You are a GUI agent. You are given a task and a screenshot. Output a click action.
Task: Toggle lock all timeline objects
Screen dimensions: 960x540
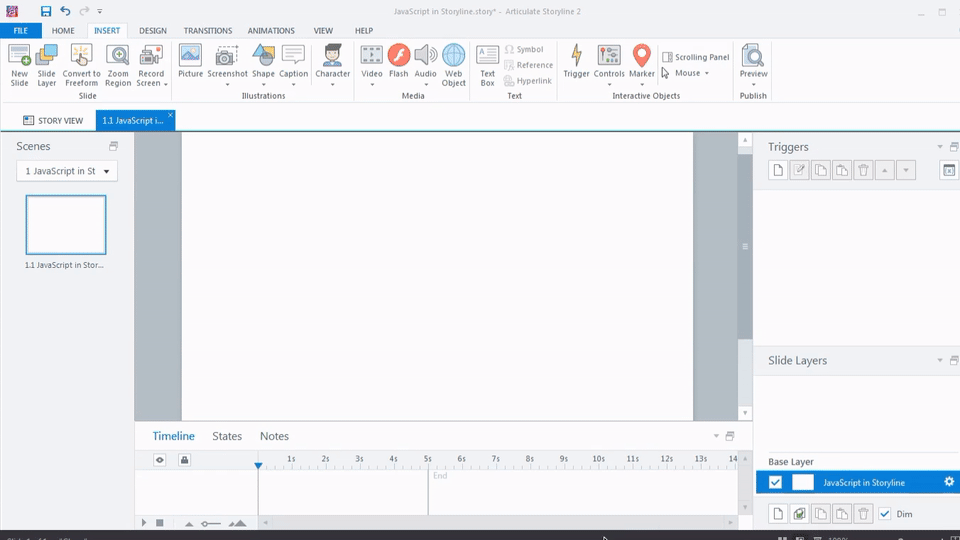(x=184, y=460)
